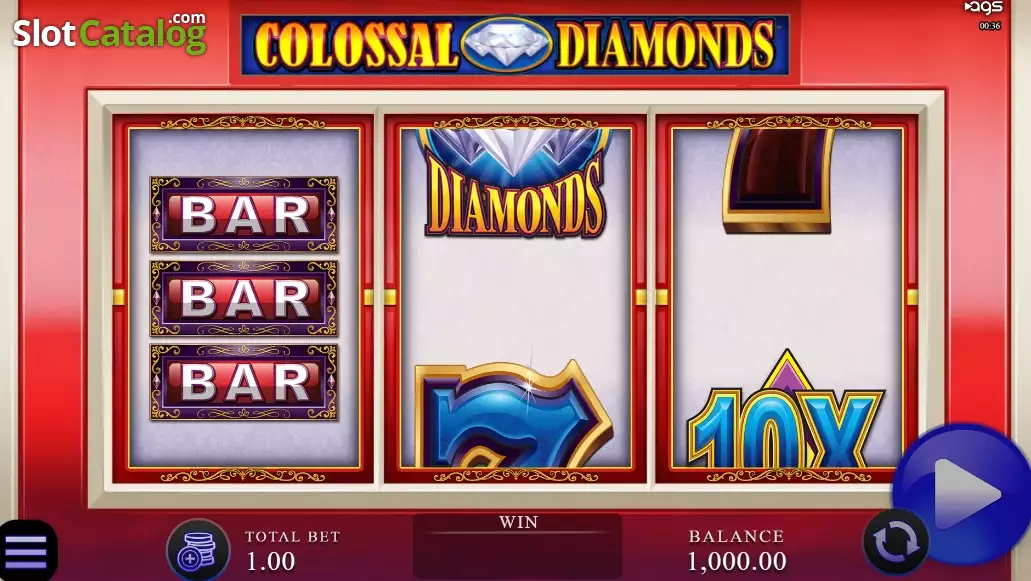Image resolution: width=1031 pixels, height=581 pixels.
Task: Click the Balance 1,000.00 amount
Action: coord(736,561)
